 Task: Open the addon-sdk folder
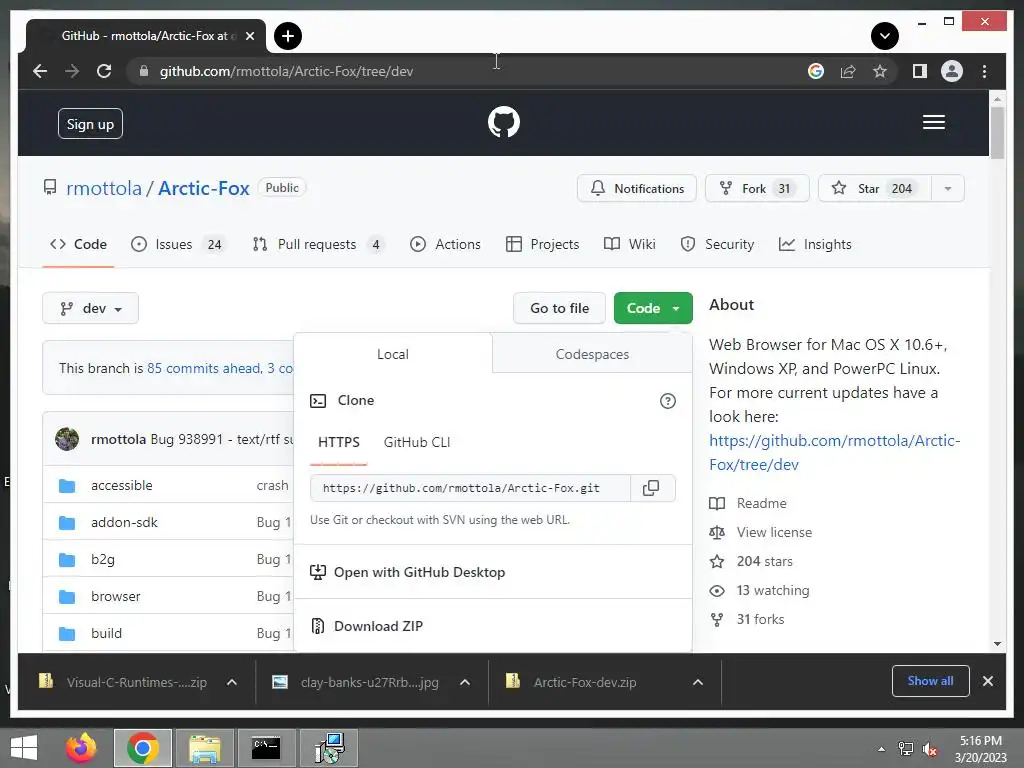click(124, 522)
